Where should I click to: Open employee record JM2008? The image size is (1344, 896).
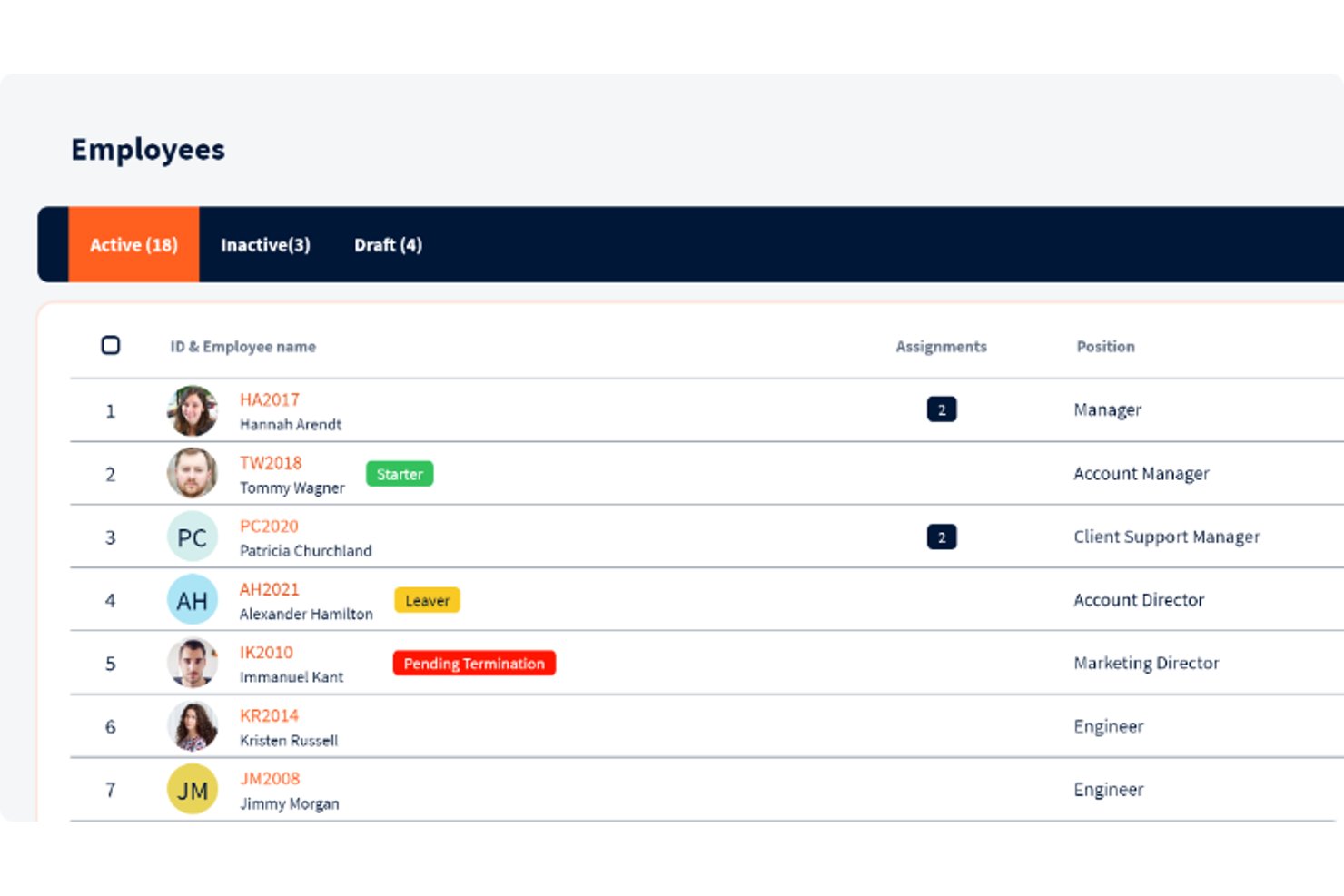(x=270, y=778)
